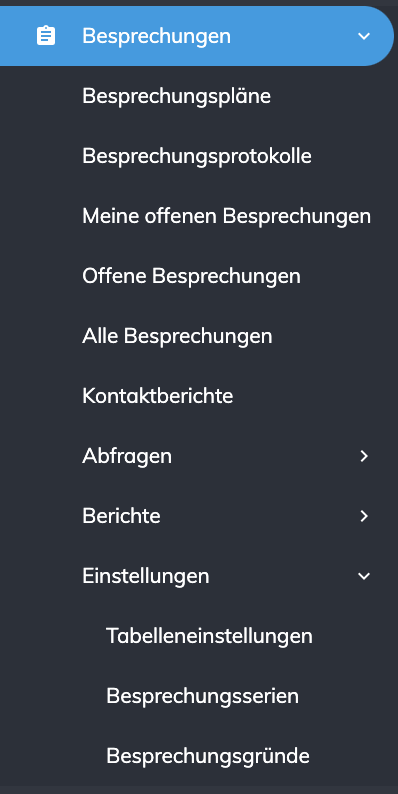Open Tabelleneinstellungen under Einstellungen
This screenshot has width=398, height=794.
coord(209,636)
